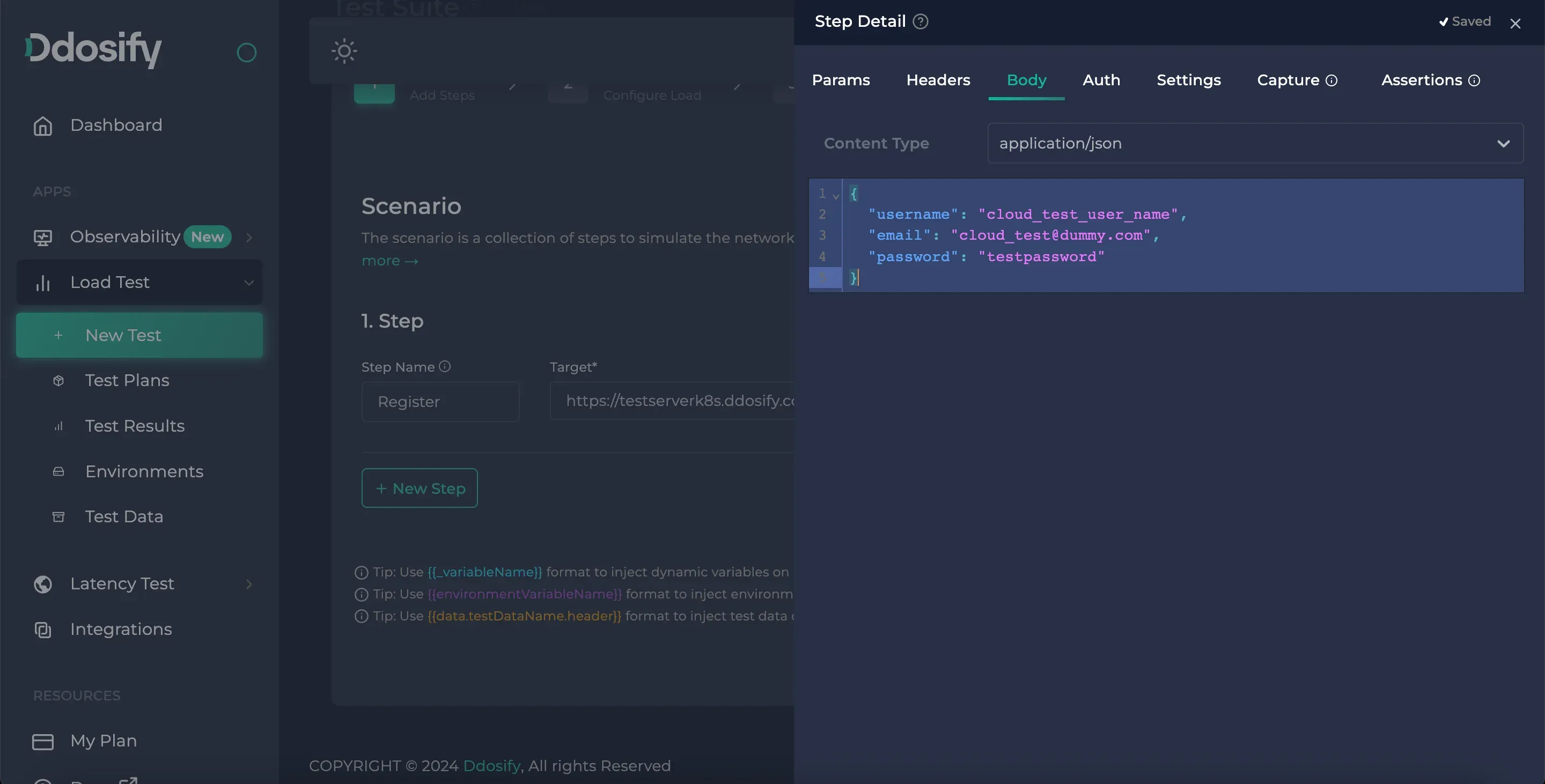Open the Content Type dropdown
Image resolution: width=1545 pixels, height=784 pixels.
(x=1255, y=143)
